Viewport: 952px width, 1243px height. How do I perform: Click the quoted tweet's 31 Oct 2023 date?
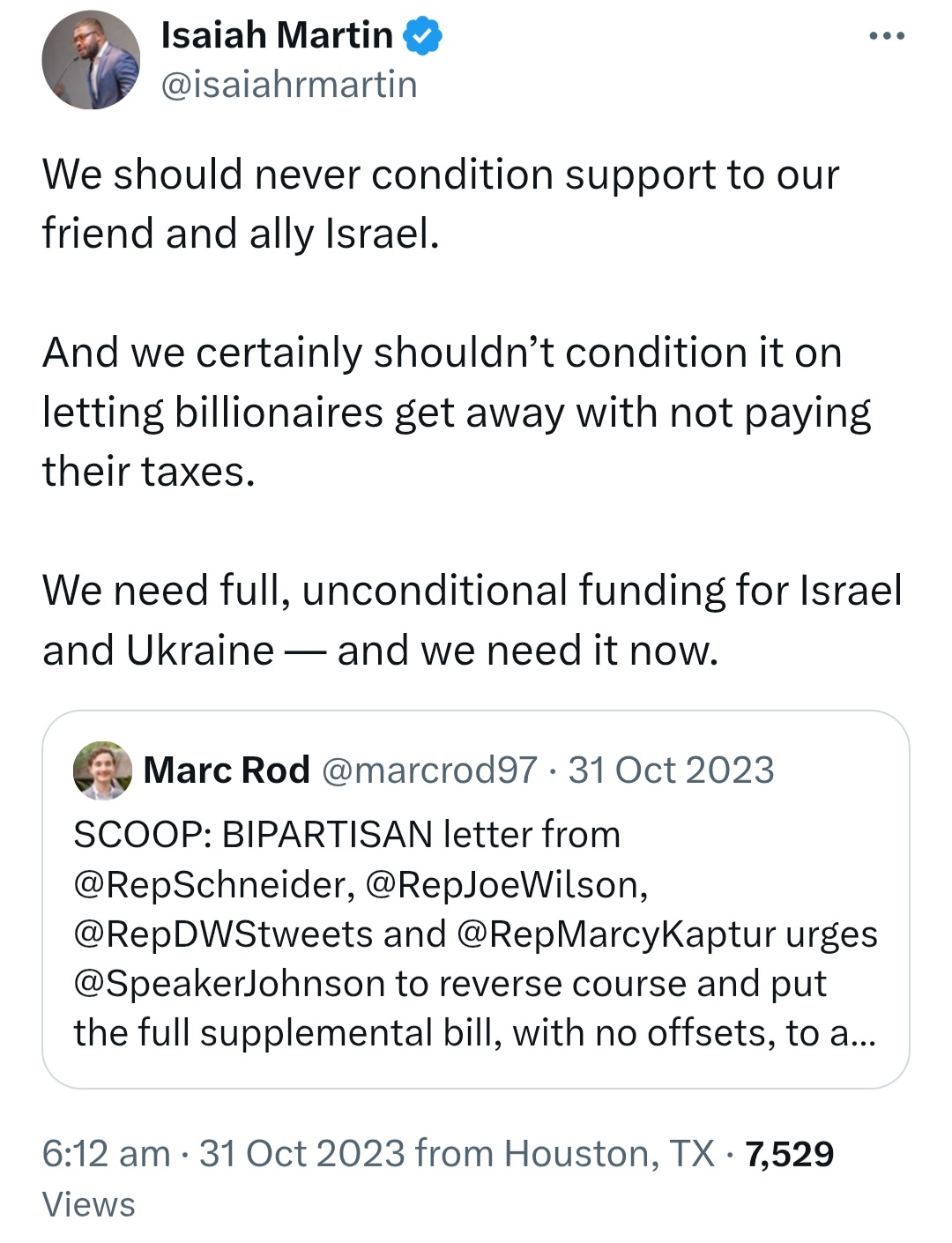[x=671, y=770]
